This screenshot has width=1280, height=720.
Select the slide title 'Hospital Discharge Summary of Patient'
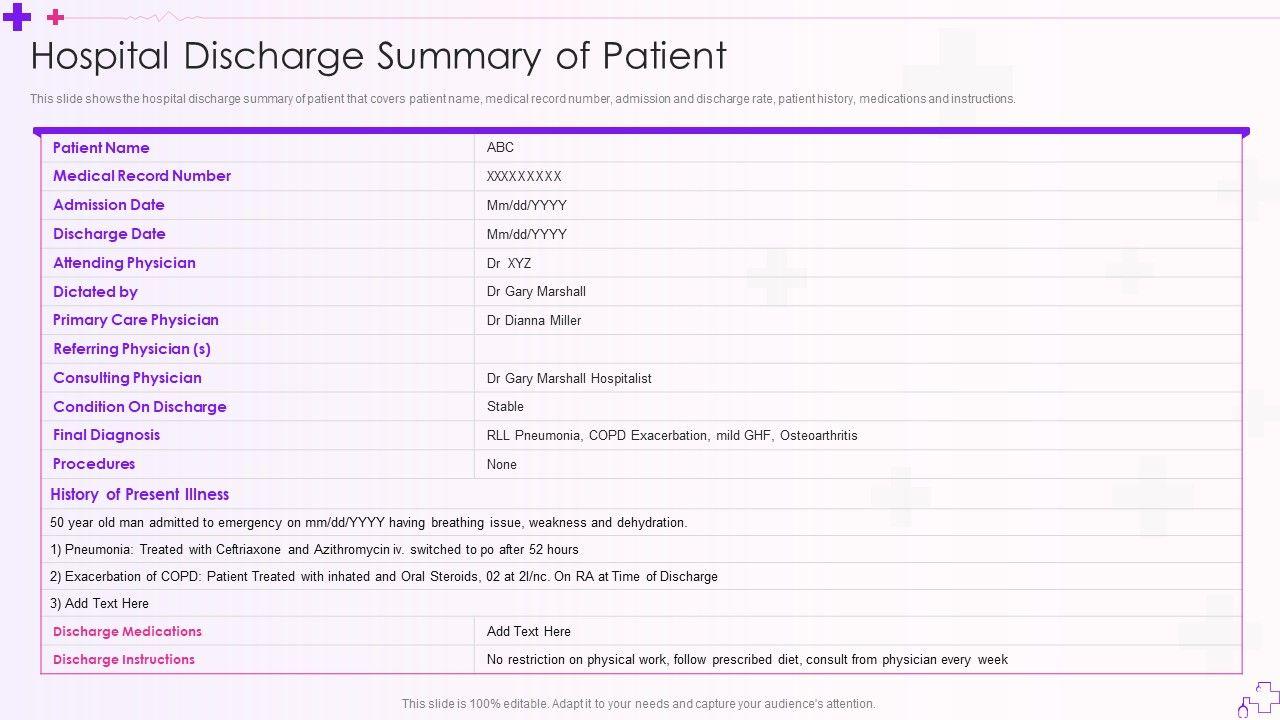[x=378, y=56]
